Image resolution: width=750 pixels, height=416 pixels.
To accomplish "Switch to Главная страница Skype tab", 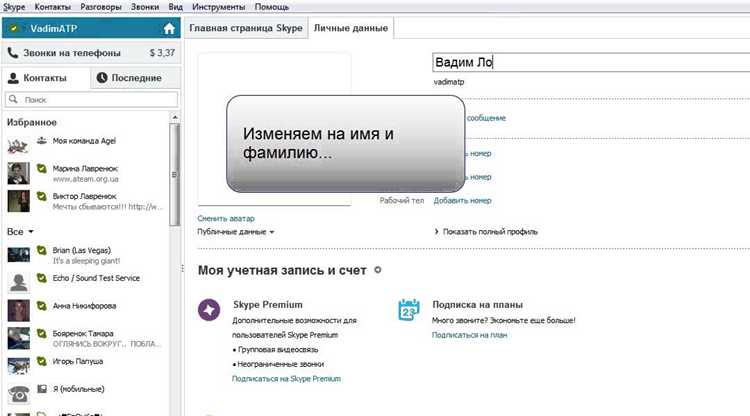I will (x=246, y=28).
